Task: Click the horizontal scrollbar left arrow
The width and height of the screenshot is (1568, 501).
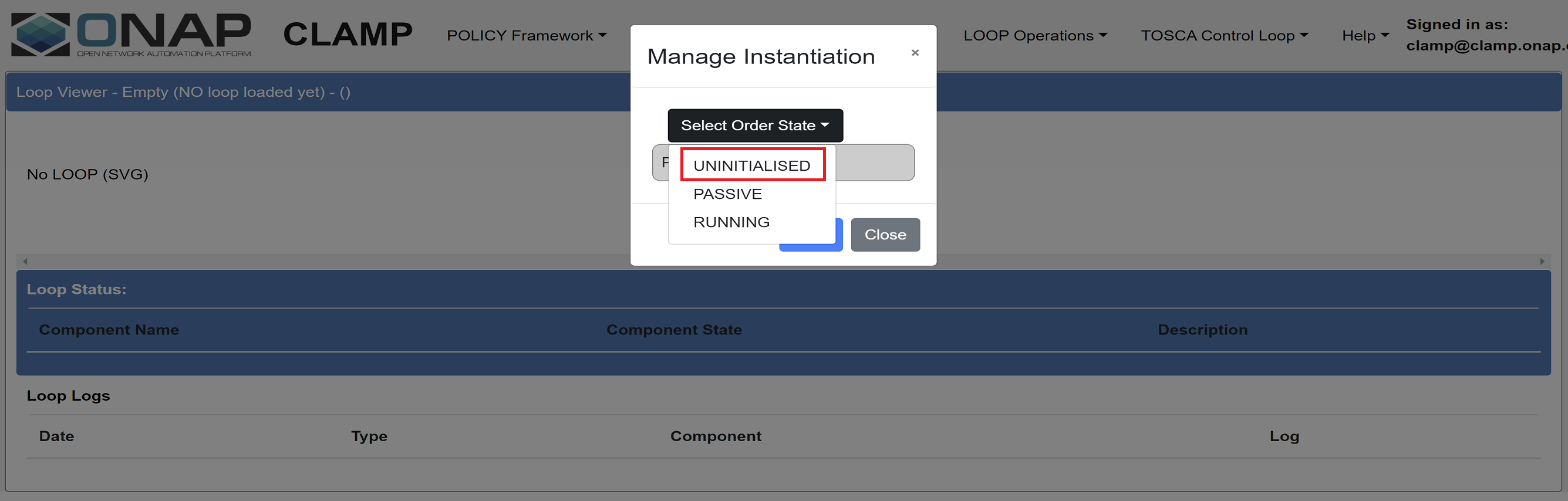Action: point(25,262)
